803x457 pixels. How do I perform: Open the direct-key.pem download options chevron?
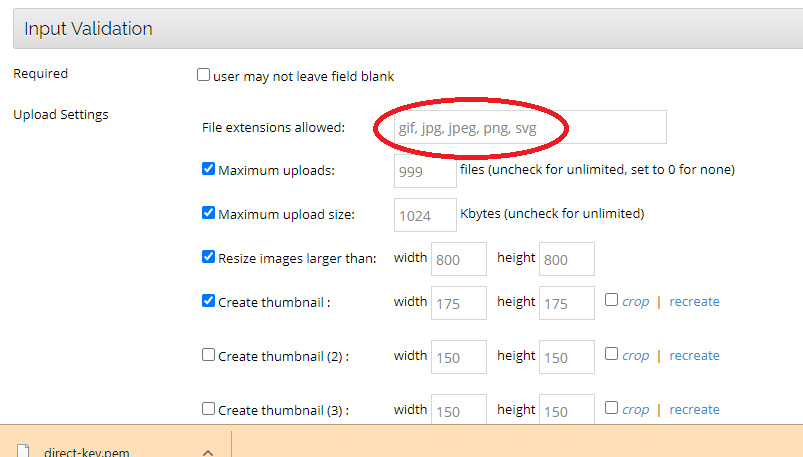[208, 452]
